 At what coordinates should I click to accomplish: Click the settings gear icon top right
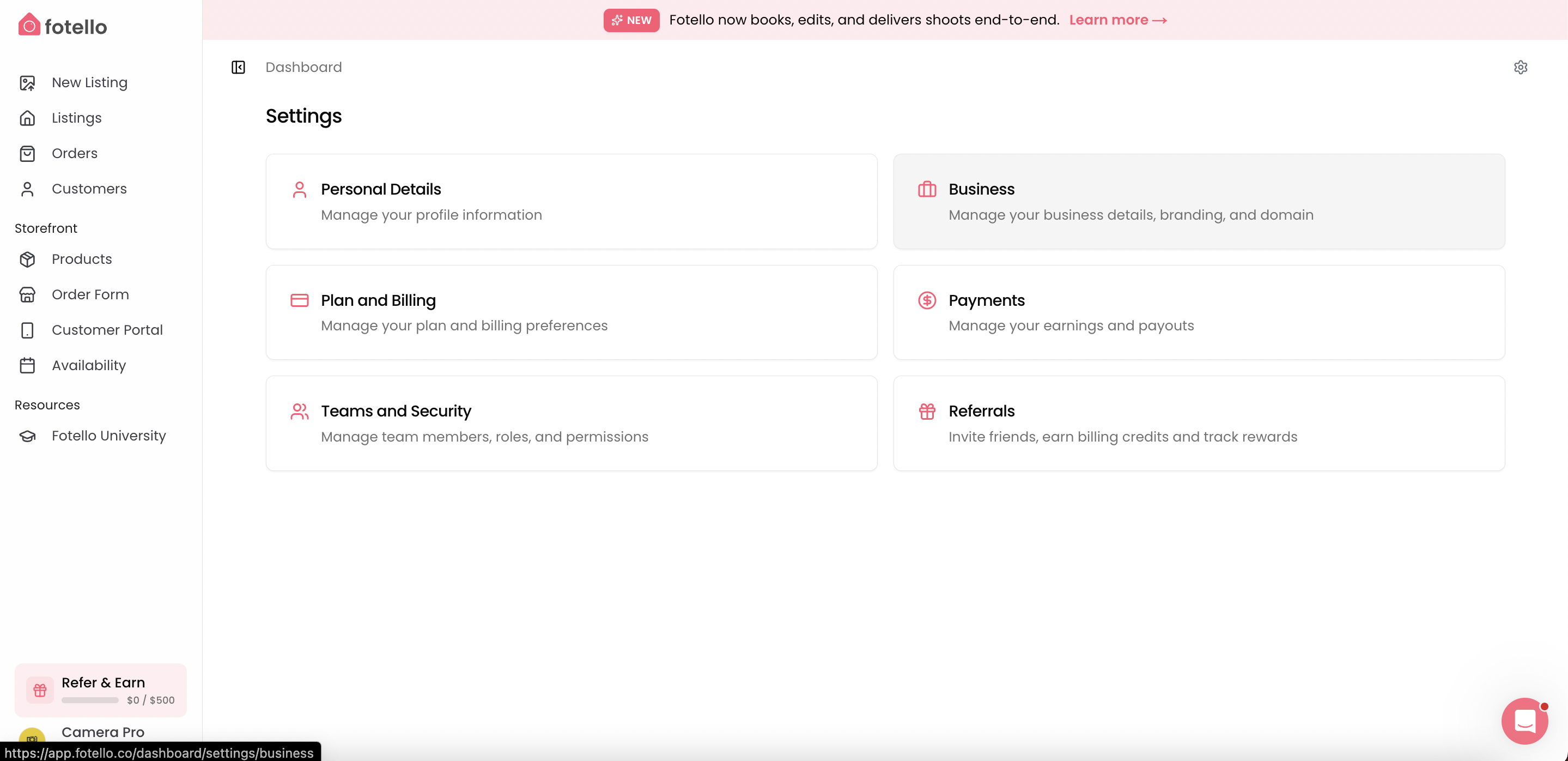[1520, 67]
